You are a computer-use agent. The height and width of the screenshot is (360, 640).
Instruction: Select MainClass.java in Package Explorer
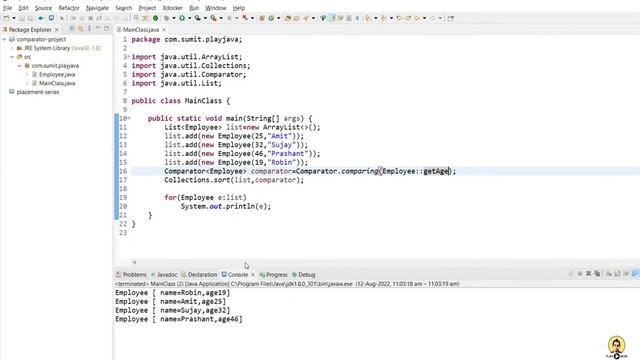click(x=57, y=83)
